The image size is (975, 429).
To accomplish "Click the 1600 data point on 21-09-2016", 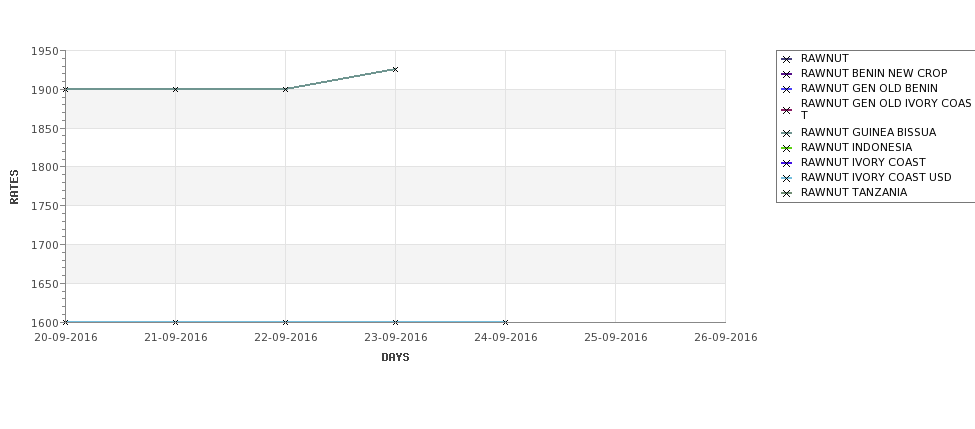I will 175,322.
